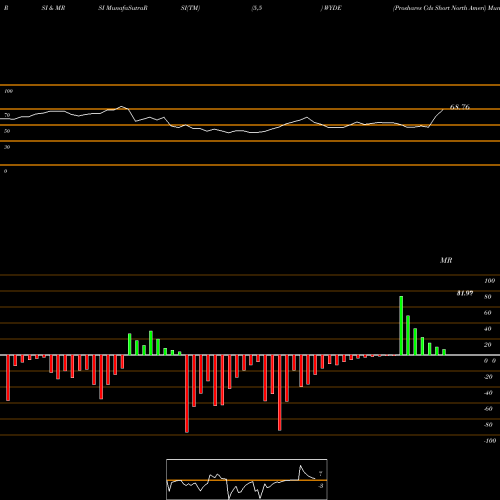The width and height of the screenshot is (500, 500).
Task: Click the 'SI(TM)' header label
Action: click(190, 8)
